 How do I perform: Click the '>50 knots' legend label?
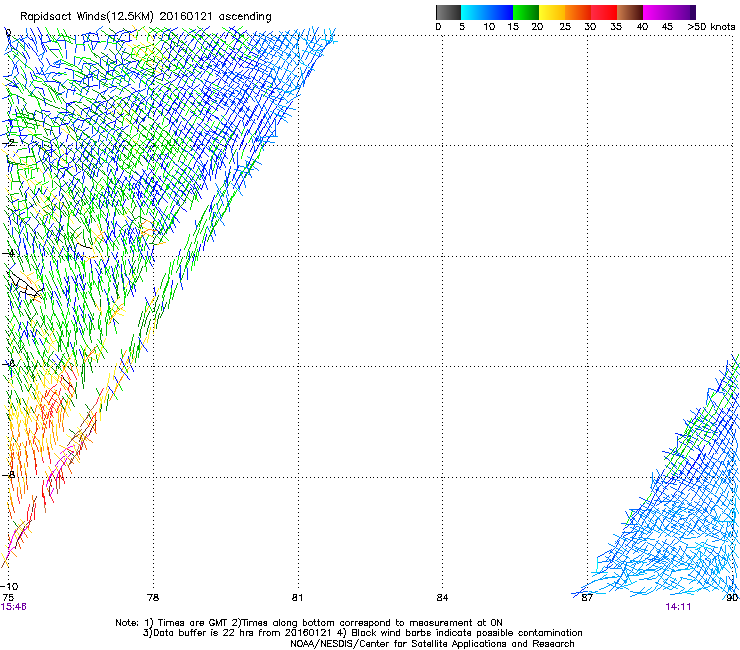click(711, 27)
